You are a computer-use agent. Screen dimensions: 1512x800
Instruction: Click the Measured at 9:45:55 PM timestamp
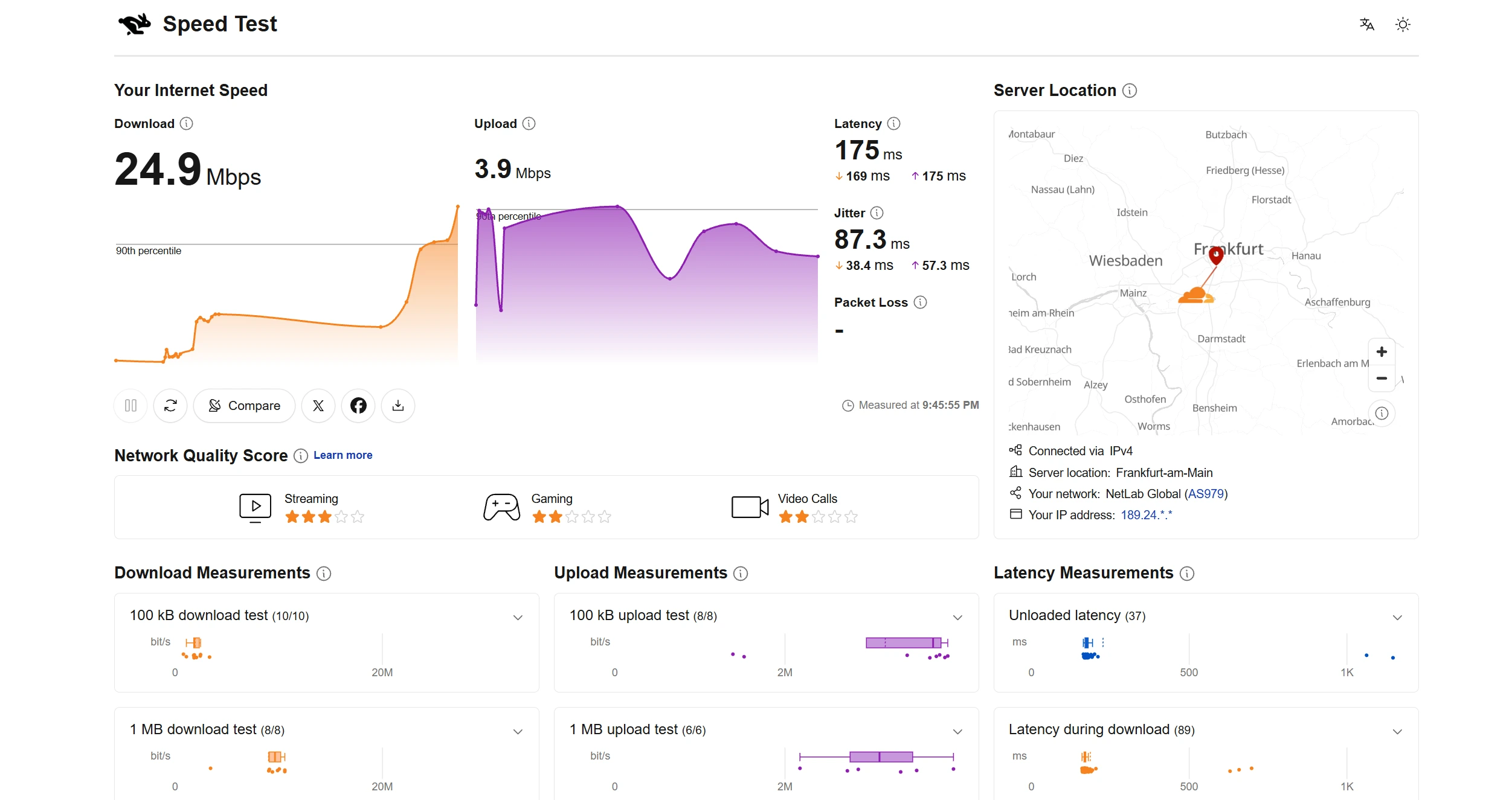point(911,405)
